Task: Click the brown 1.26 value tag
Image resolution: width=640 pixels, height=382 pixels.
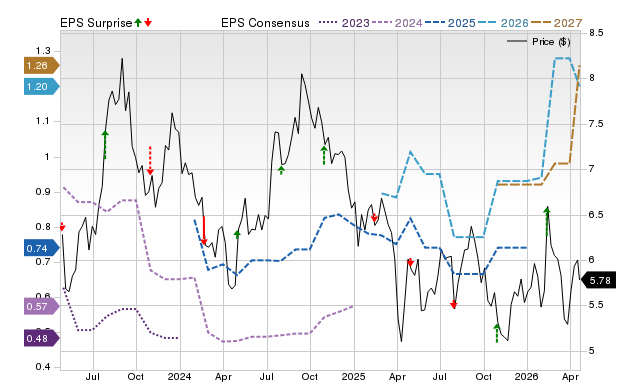Action: pyautogui.click(x=42, y=66)
